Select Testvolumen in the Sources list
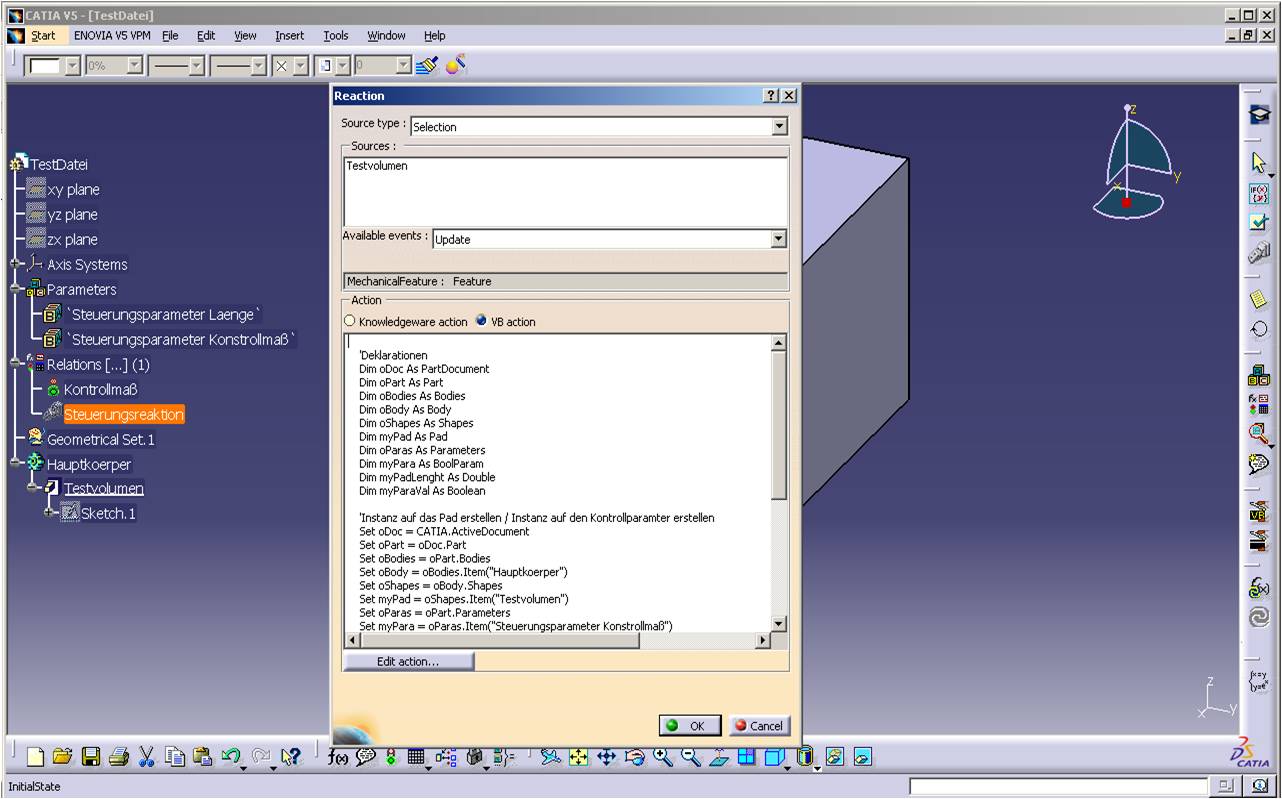This screenshot has width=1282, height=799. (377, 166)
